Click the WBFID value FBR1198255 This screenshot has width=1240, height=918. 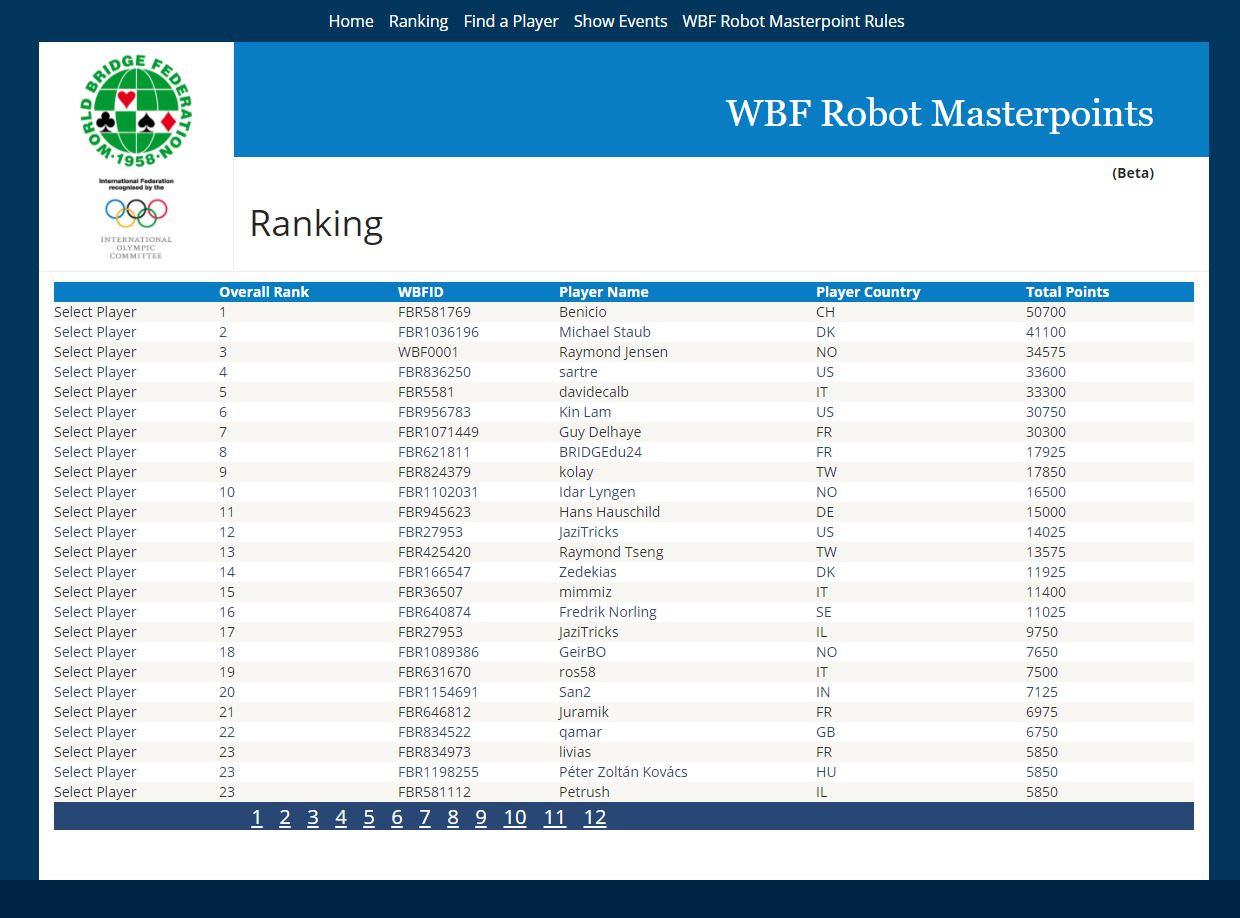[x=438, y=772]
